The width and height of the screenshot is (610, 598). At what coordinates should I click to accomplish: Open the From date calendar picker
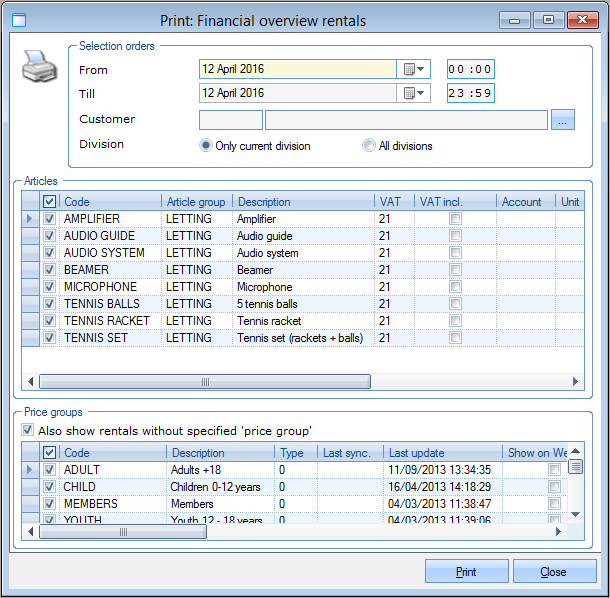point(413,69)
